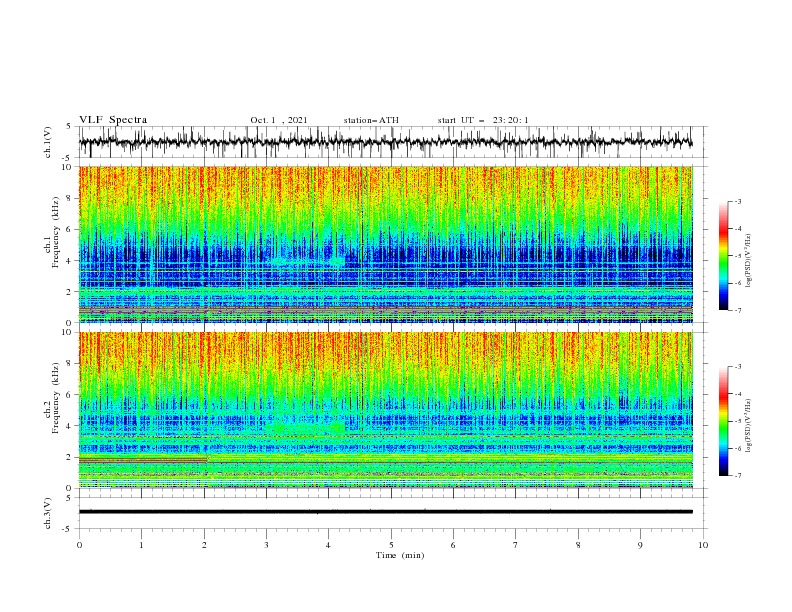Click the ch.2 spectrogram panel
Image resolution: width=792 pixels, height=612 pixels.
(x=385, y=410)
